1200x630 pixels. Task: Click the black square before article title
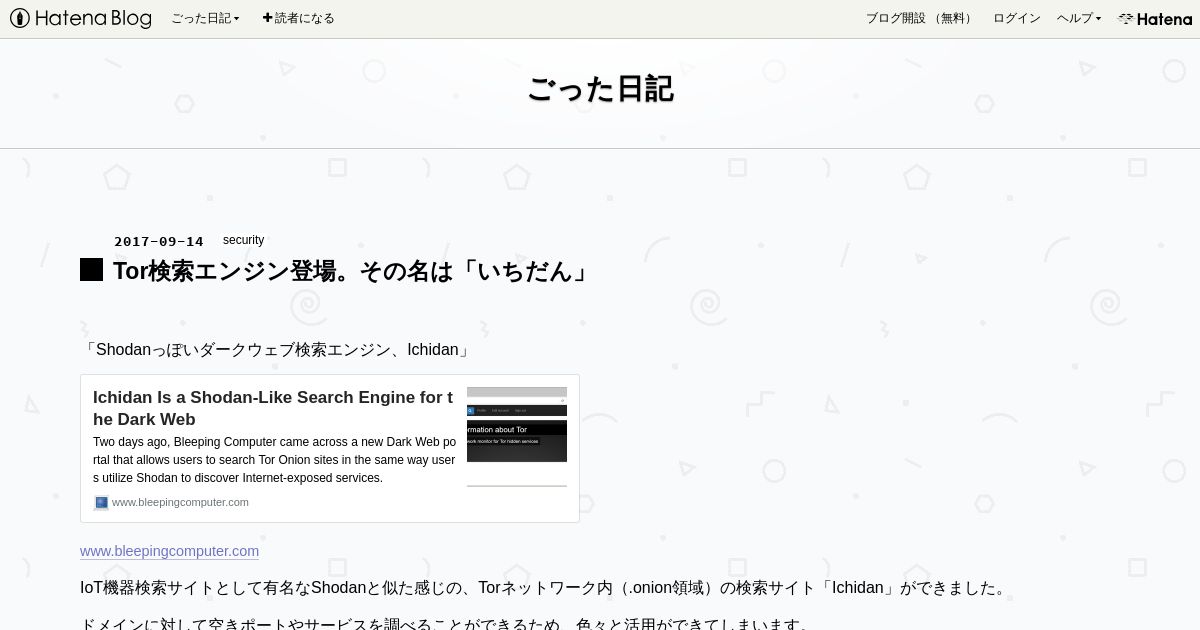pos(91,270)
